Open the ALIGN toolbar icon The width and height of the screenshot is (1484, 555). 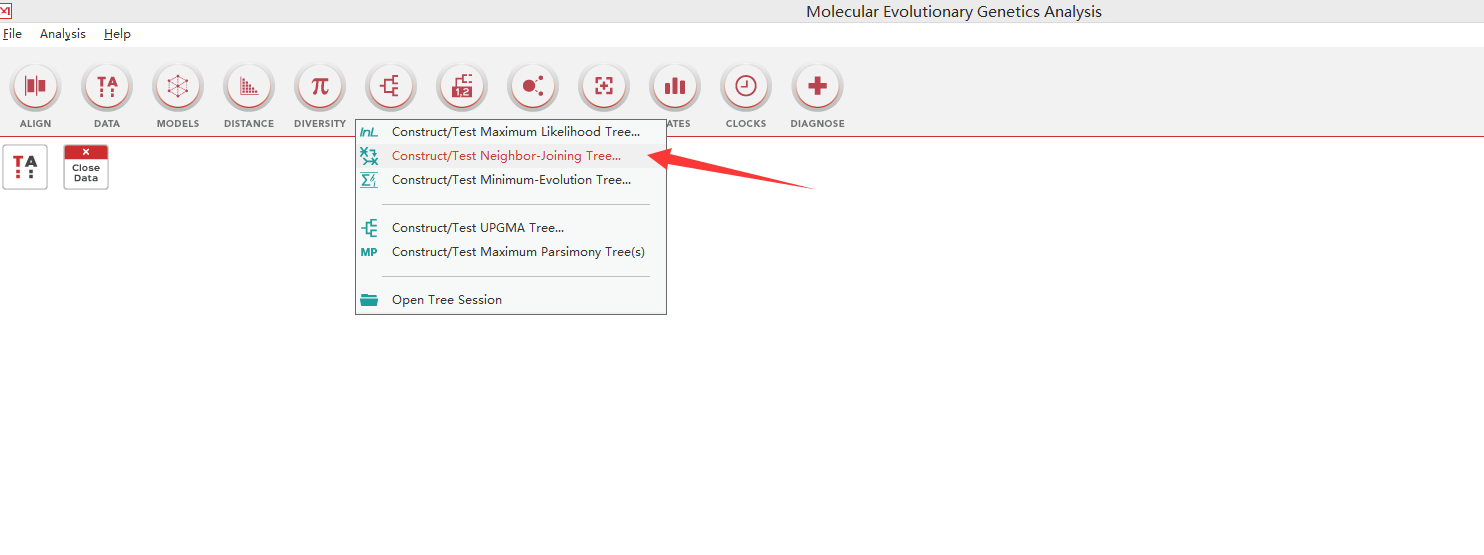point(35,87)
